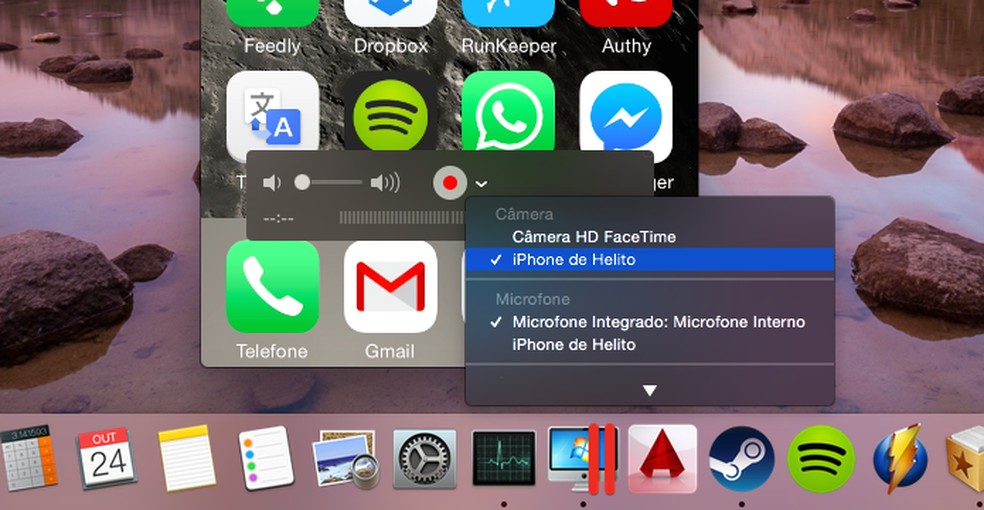Image resolution: width=984 pixels, height=510 pixels.
Task: Open Calculator from the Mac Dock
Action: point(28,458)
